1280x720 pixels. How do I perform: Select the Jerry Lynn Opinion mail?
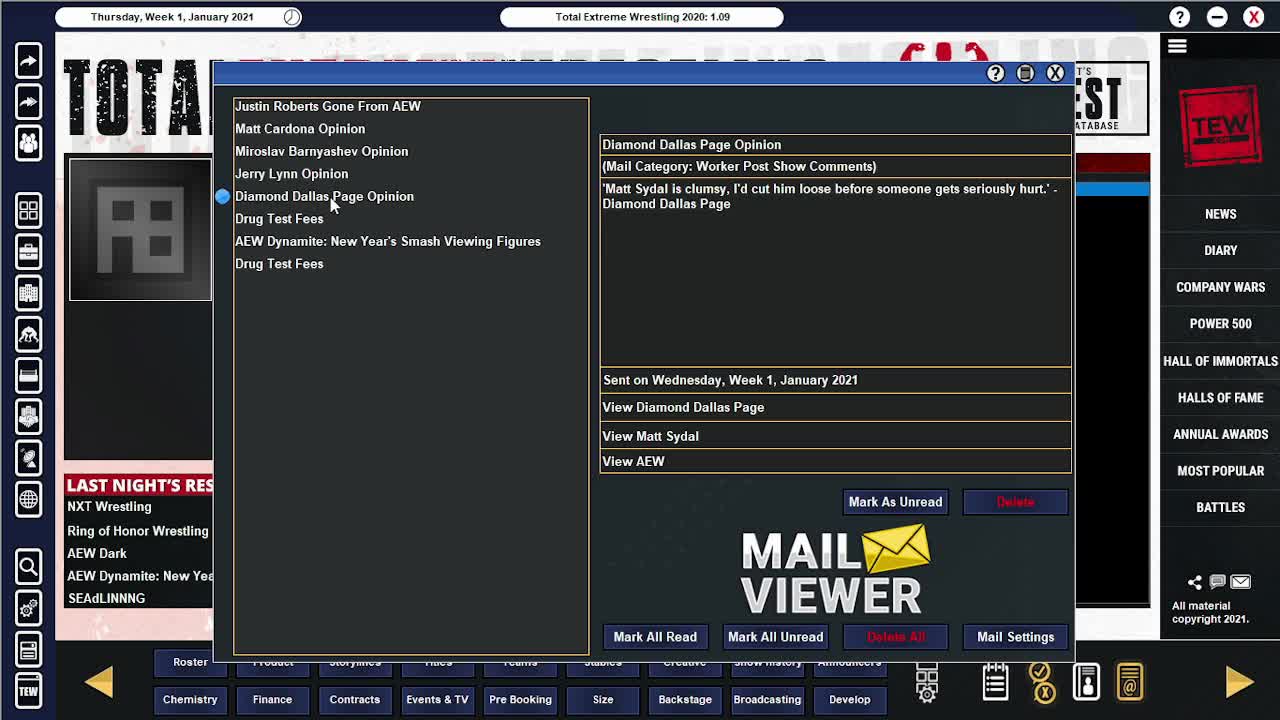(x=291, y=174)
